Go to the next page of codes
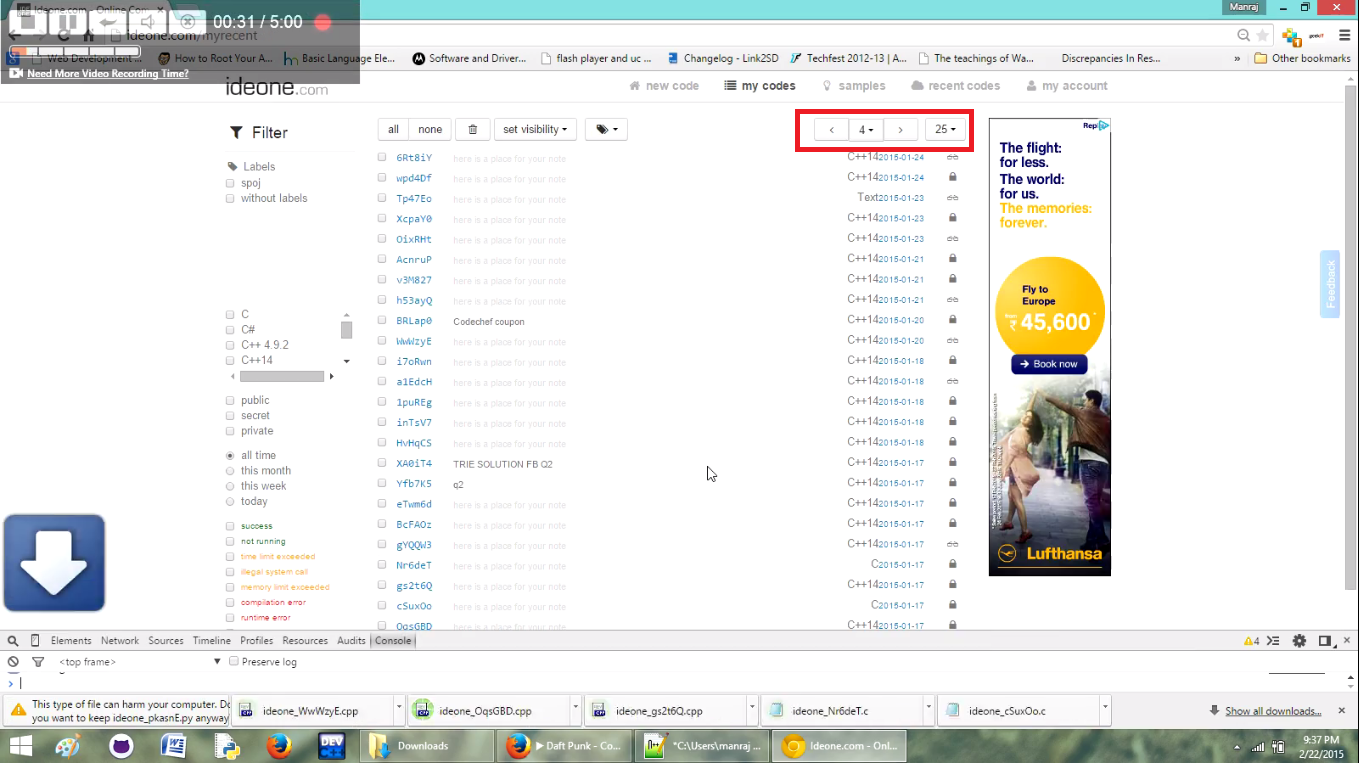The image size is (1359, 763). [900, 130]
